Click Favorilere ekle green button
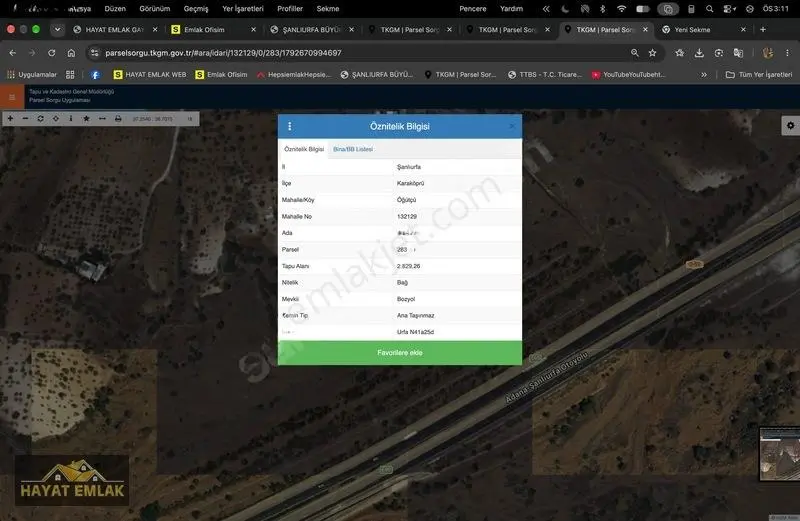Screen dimensions: 800x521 (x=399, y=353)
